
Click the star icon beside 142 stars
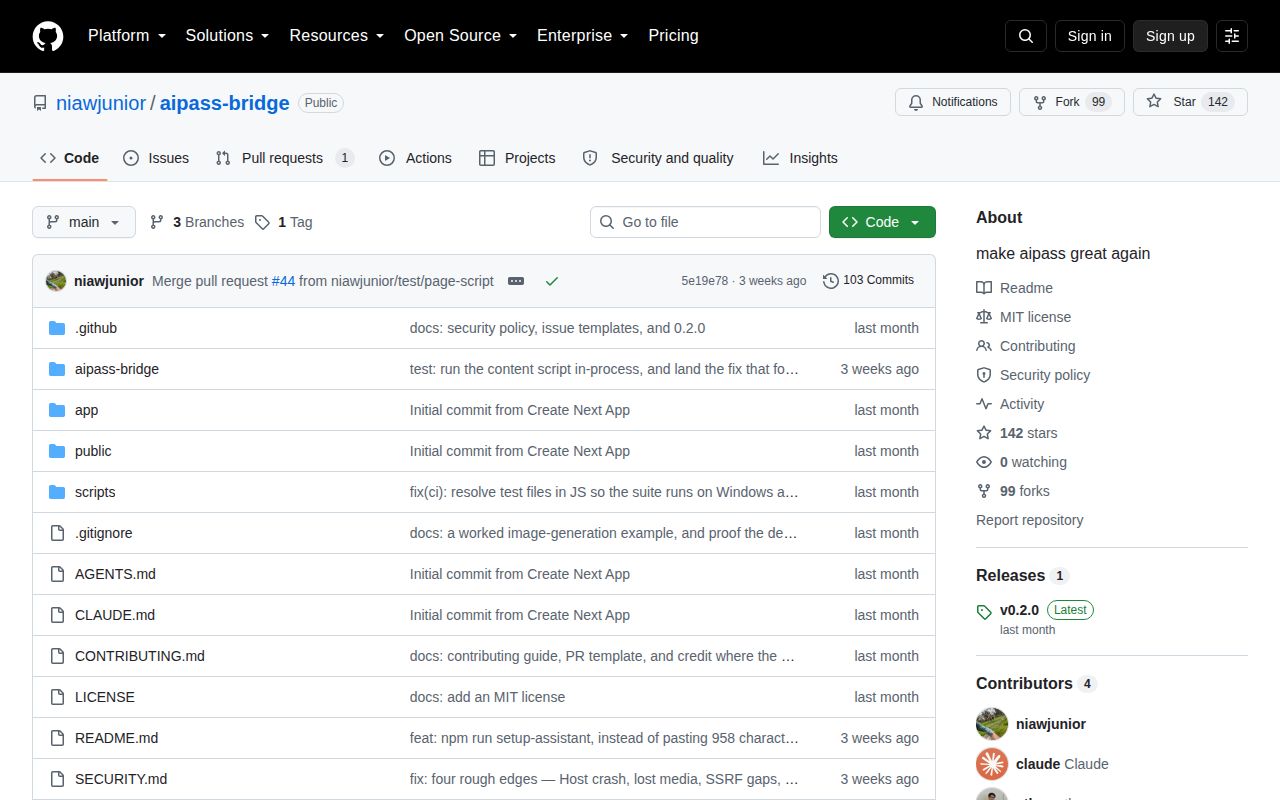(x=984, y=433)
